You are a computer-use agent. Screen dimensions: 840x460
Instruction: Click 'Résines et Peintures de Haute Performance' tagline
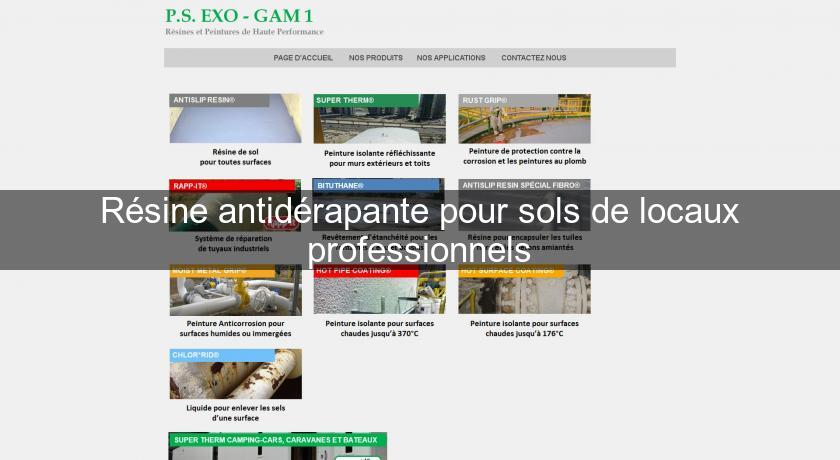244,32
